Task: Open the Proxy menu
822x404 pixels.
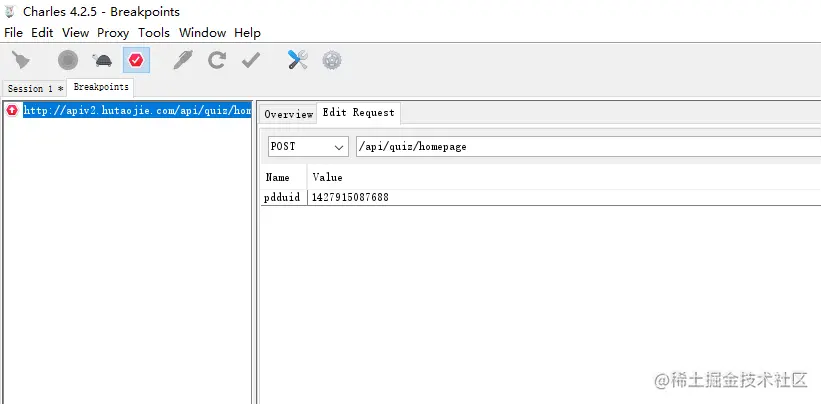Action: tap(113, 33)
